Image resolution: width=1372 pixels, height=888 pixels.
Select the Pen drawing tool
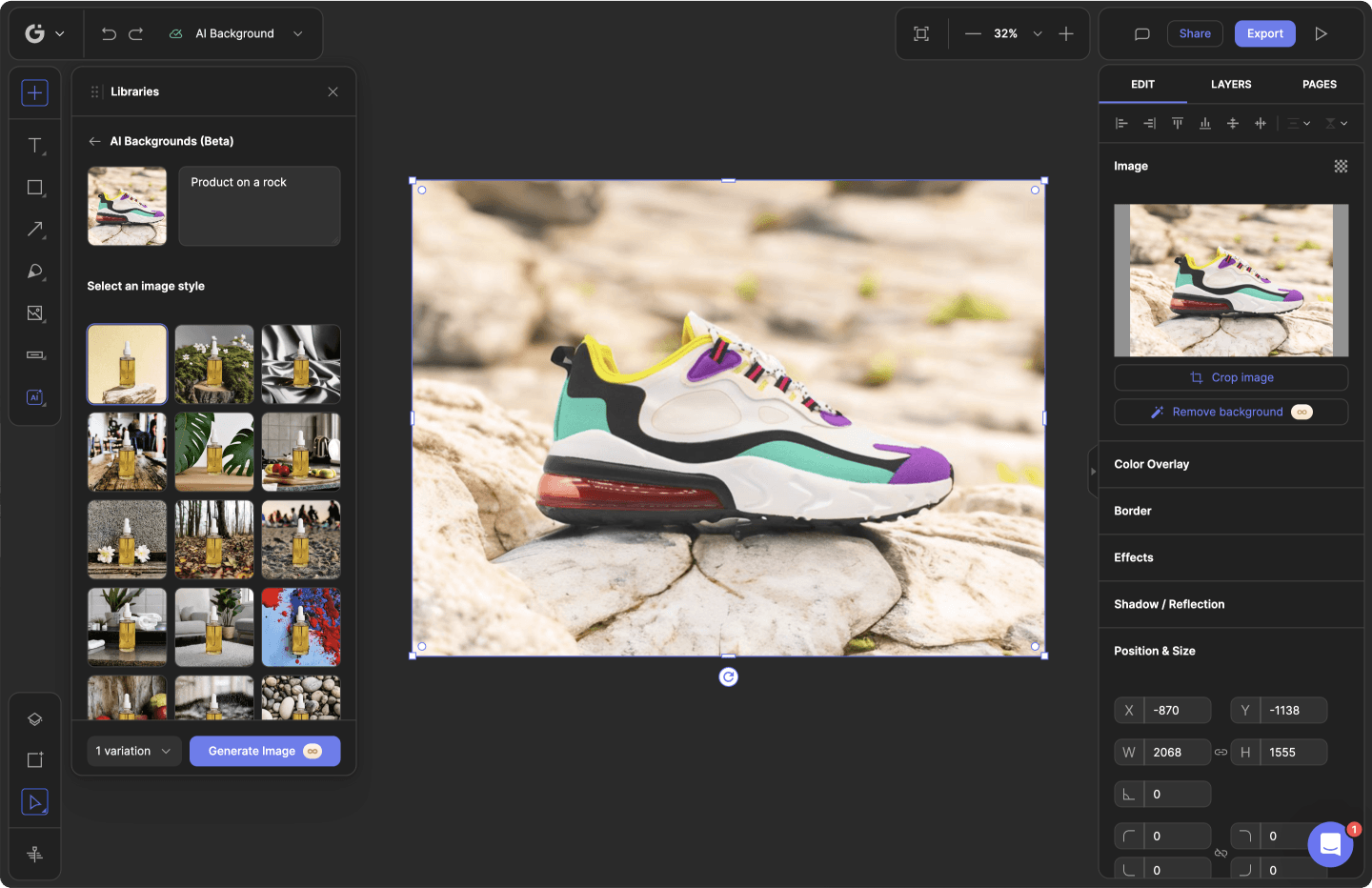[35, 272]
